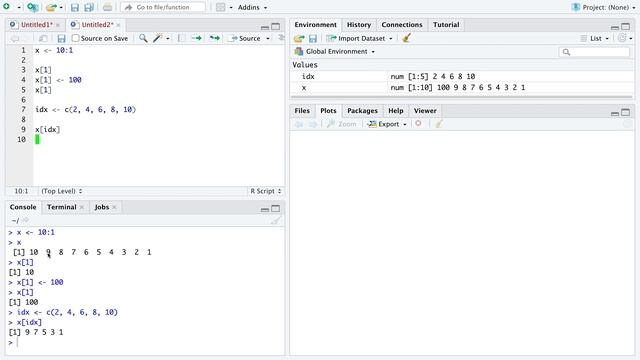The height and width of the screenshot is (360, 640).
Task: Open Import Dataset dropdown
Action: click(359, 38)
